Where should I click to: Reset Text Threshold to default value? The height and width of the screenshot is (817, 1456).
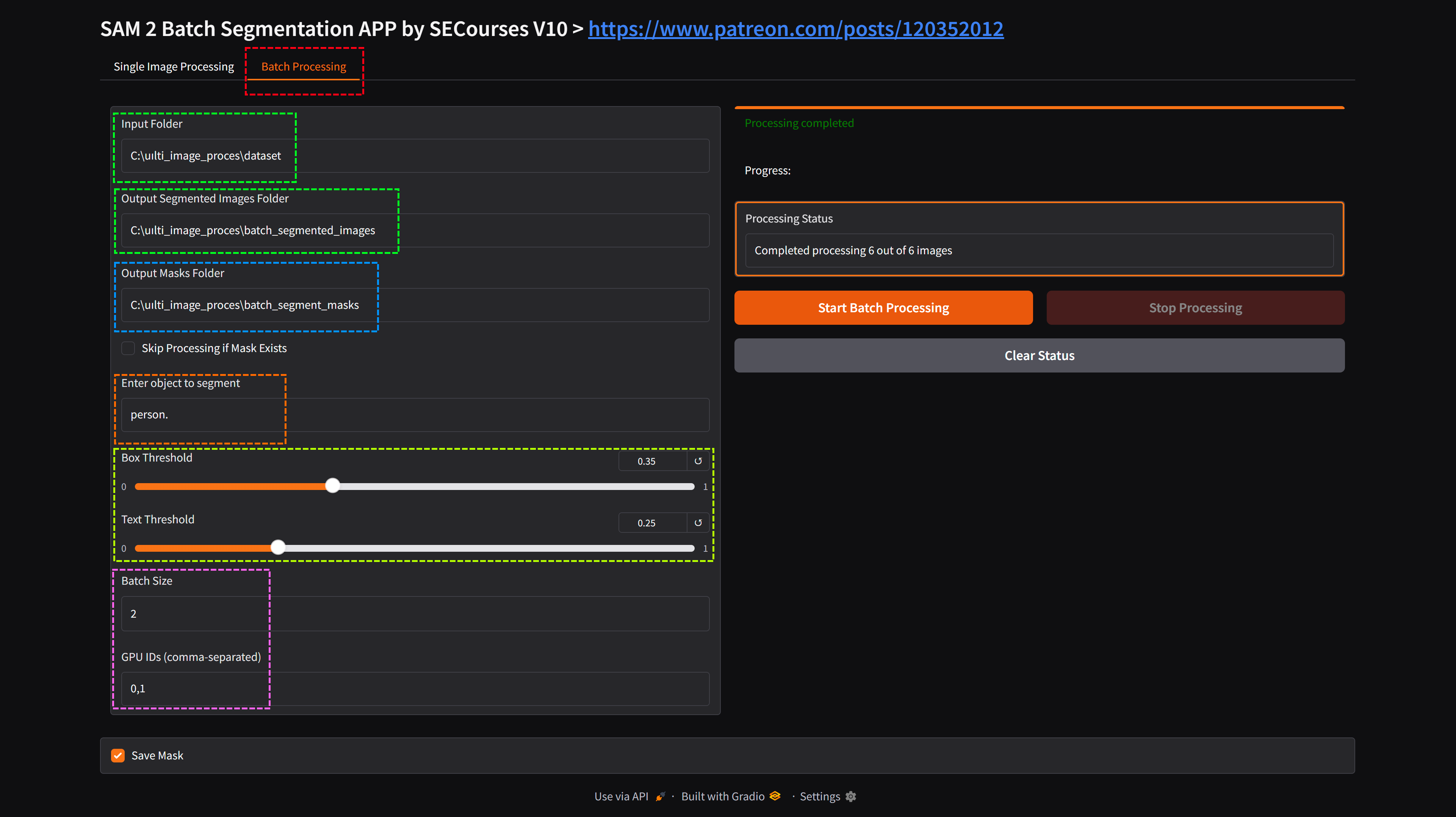[698, 523]
